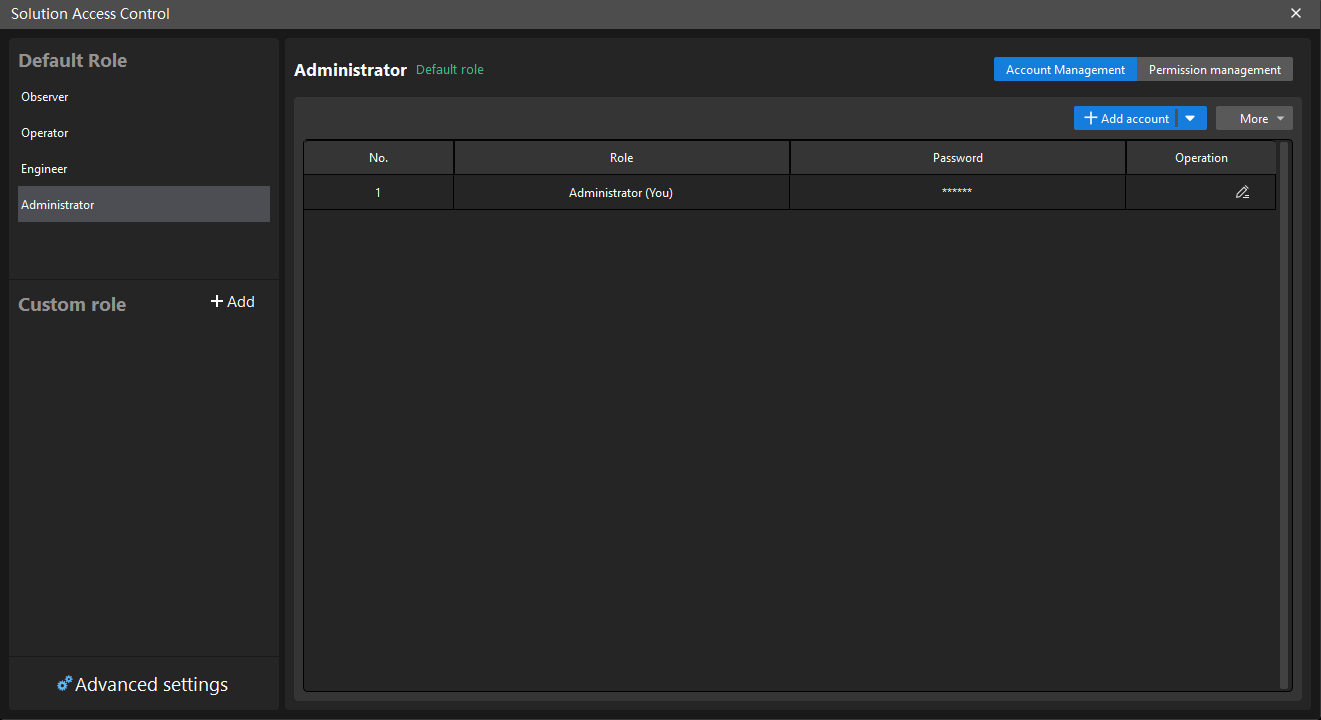Viewport: 1321px width, 720px height.
Task: Select the Engineer role
Action: 144,169
